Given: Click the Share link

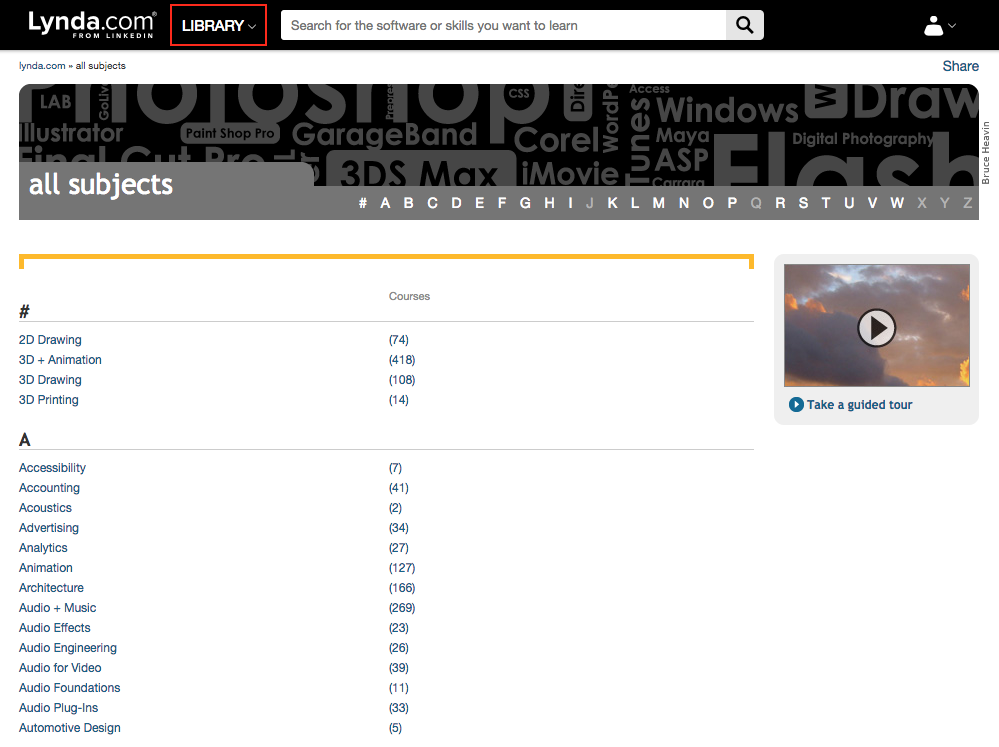Looking at the screenshot, I should (960, 66).
